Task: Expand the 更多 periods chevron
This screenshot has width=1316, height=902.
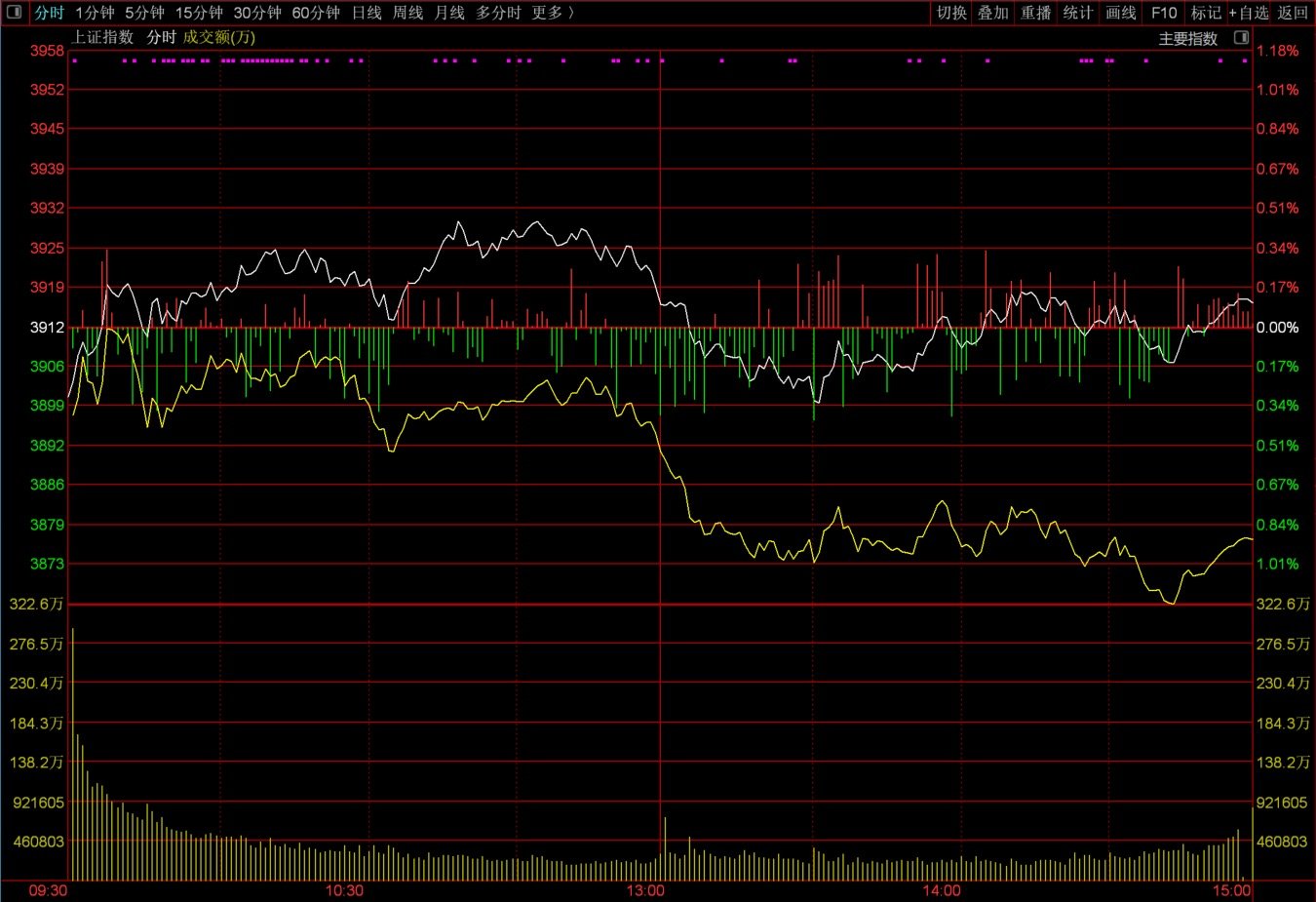Action: (x=571, y=13)
